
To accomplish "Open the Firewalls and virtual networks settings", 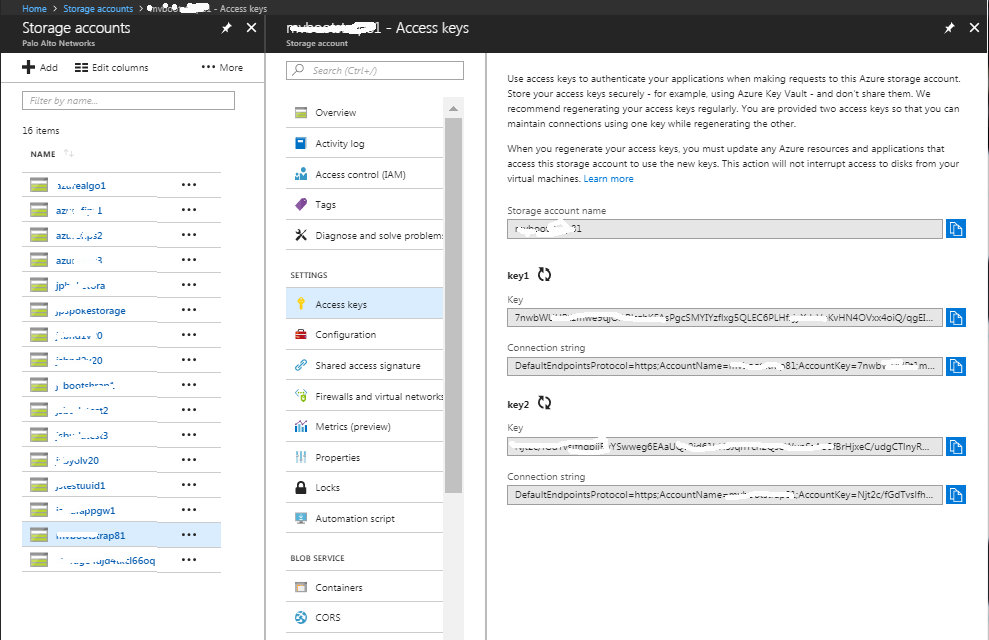I will 378,396.
